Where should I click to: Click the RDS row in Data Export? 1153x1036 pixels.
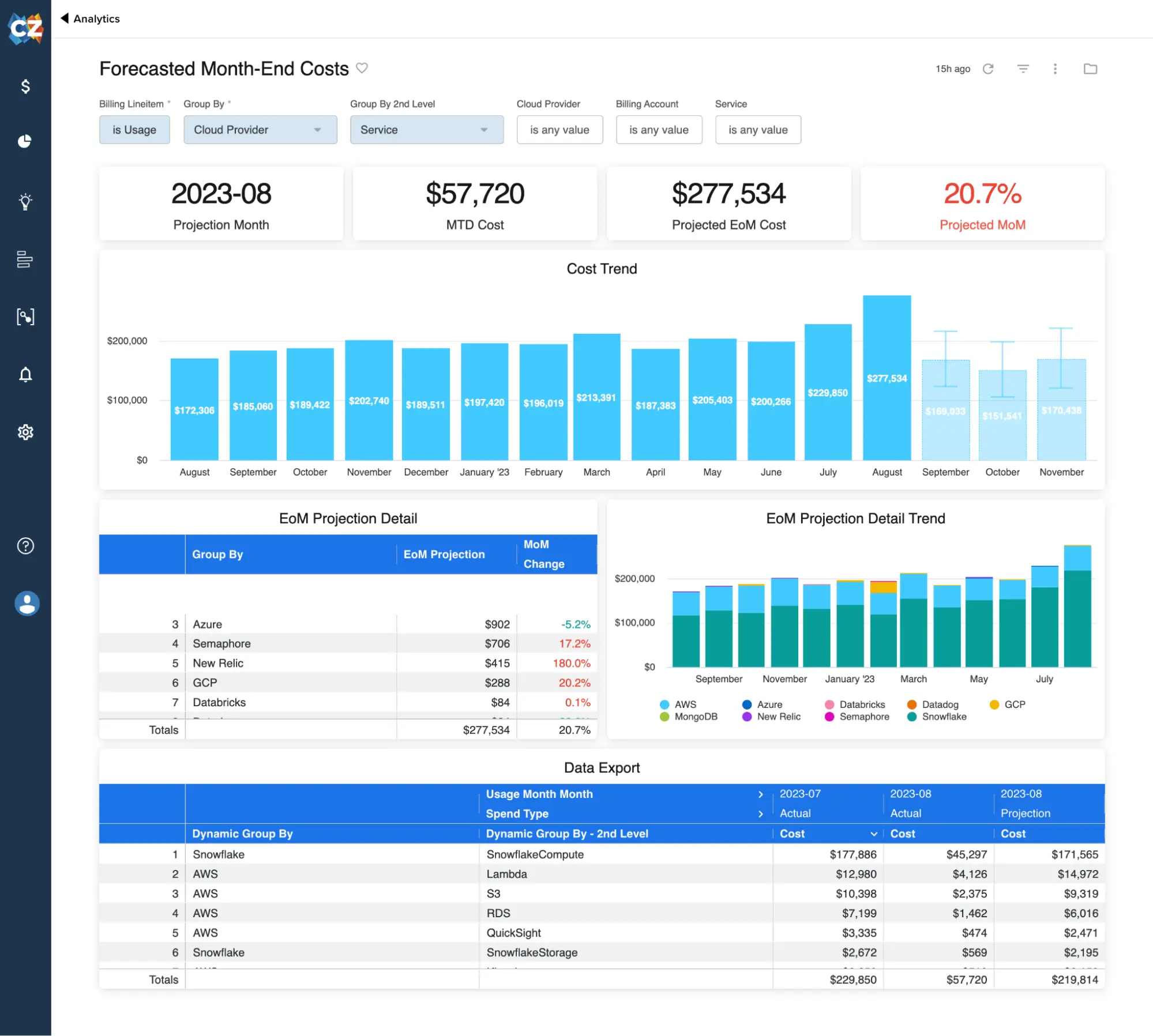(x=602, y=913)
